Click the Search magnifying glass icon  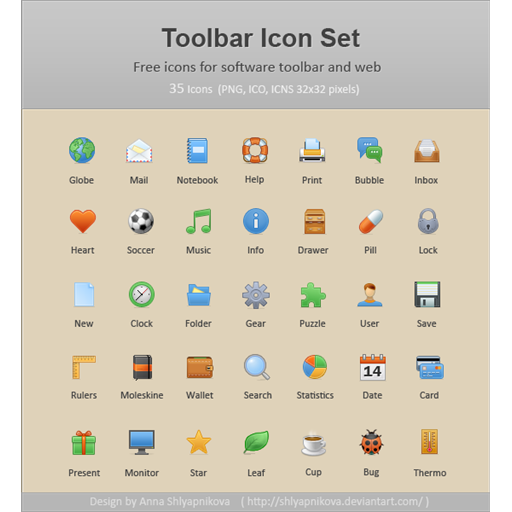257,367
